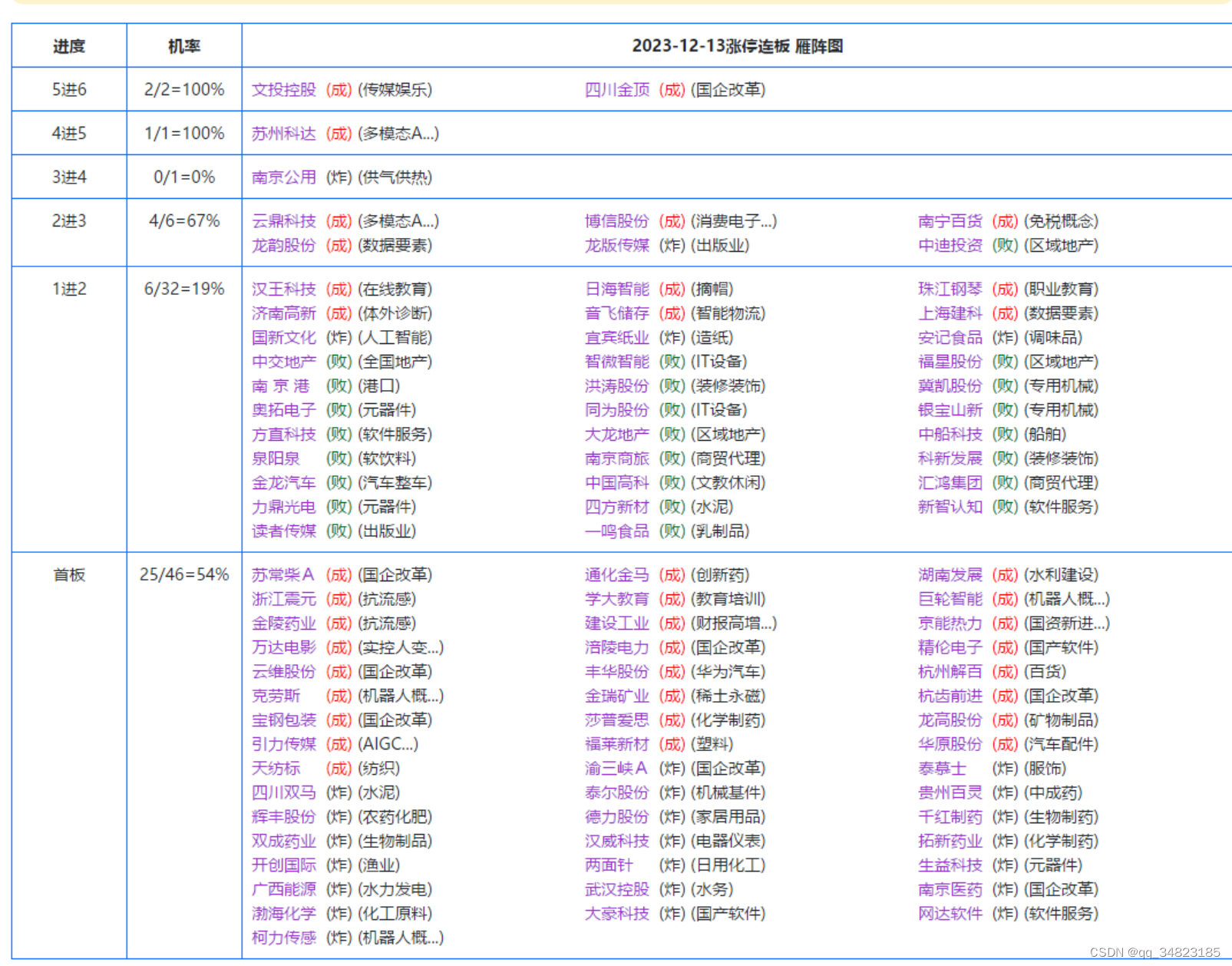Click the 大龙地产 stock link
The height and width of the screenshot is (966, 1232).
point(617,435)
